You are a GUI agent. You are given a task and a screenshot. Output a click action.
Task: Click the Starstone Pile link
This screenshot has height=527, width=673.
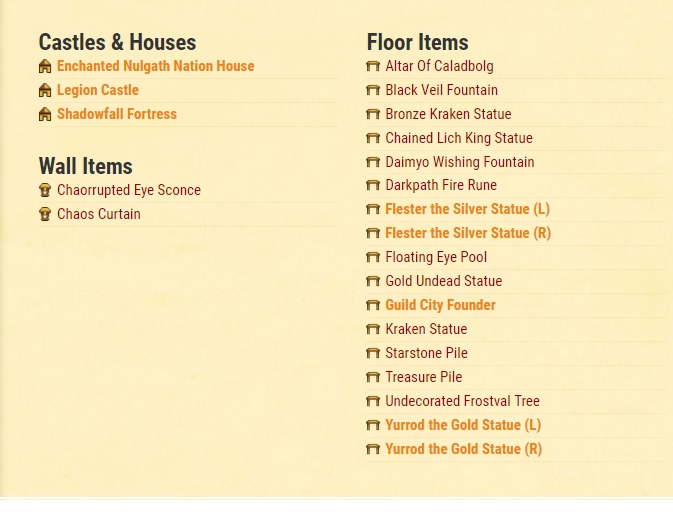[426, 353]
